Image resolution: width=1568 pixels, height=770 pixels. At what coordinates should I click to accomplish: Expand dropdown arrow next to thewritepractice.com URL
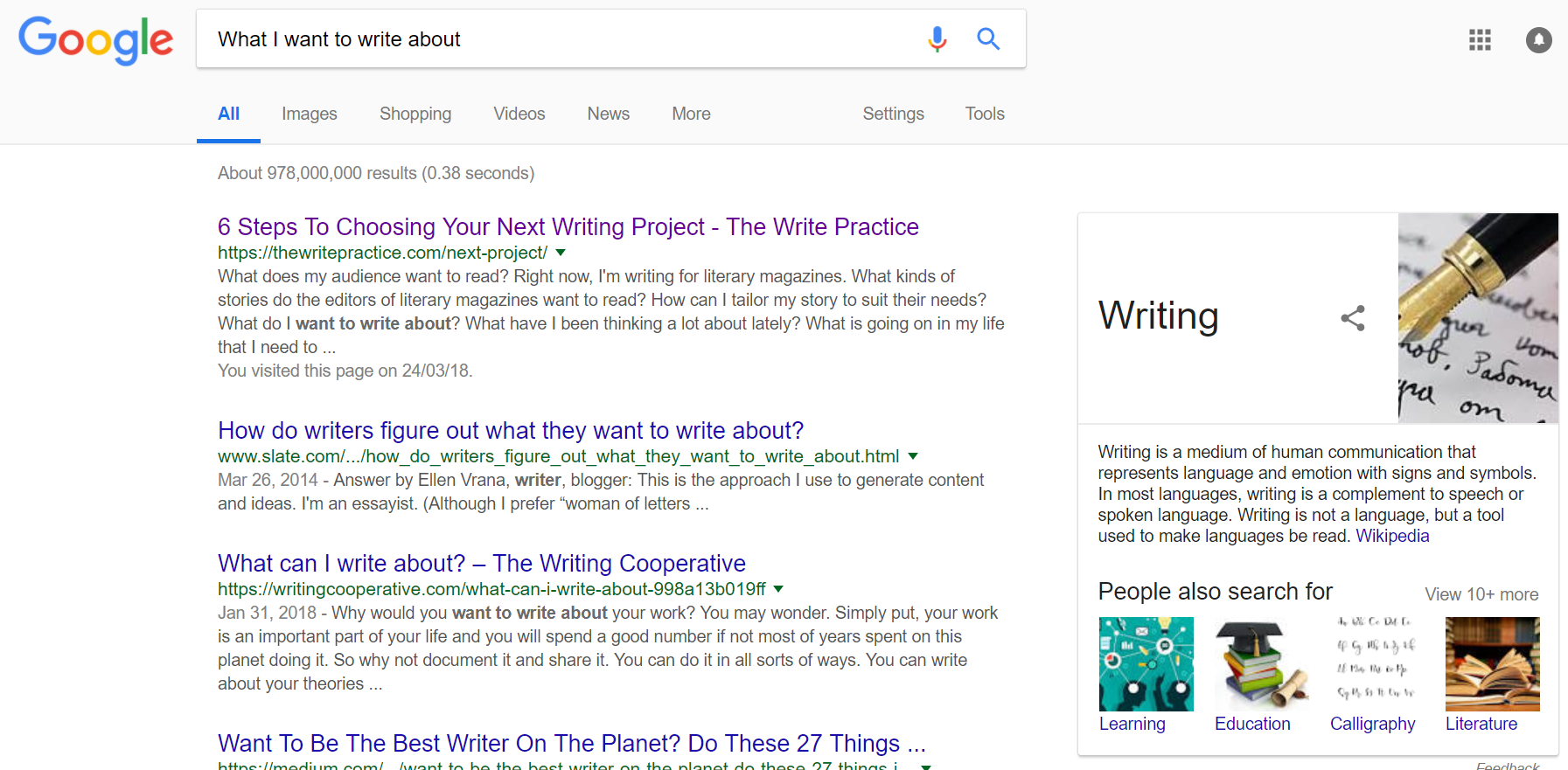pos(561,253)
